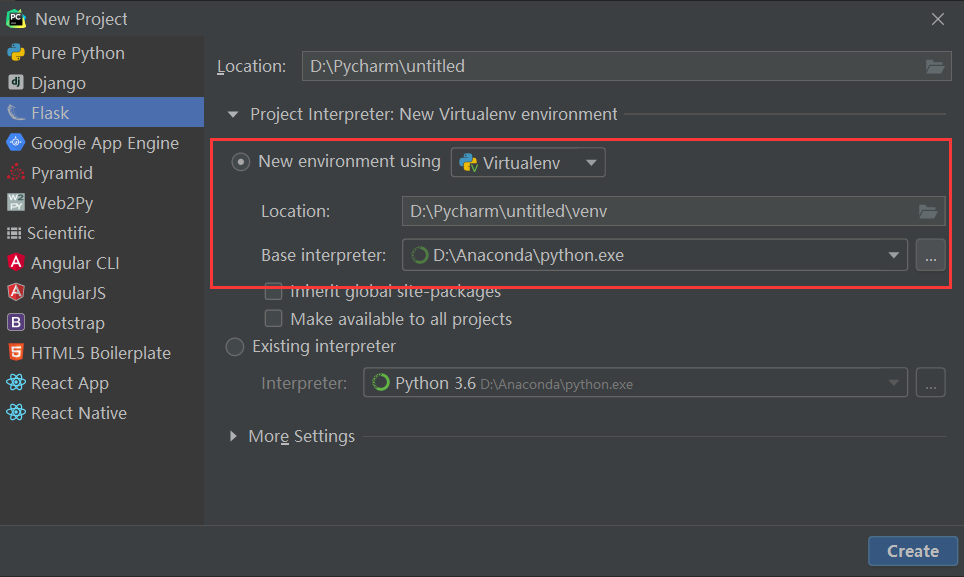Select HTML5 Boilerplate label

coord(101,353)
